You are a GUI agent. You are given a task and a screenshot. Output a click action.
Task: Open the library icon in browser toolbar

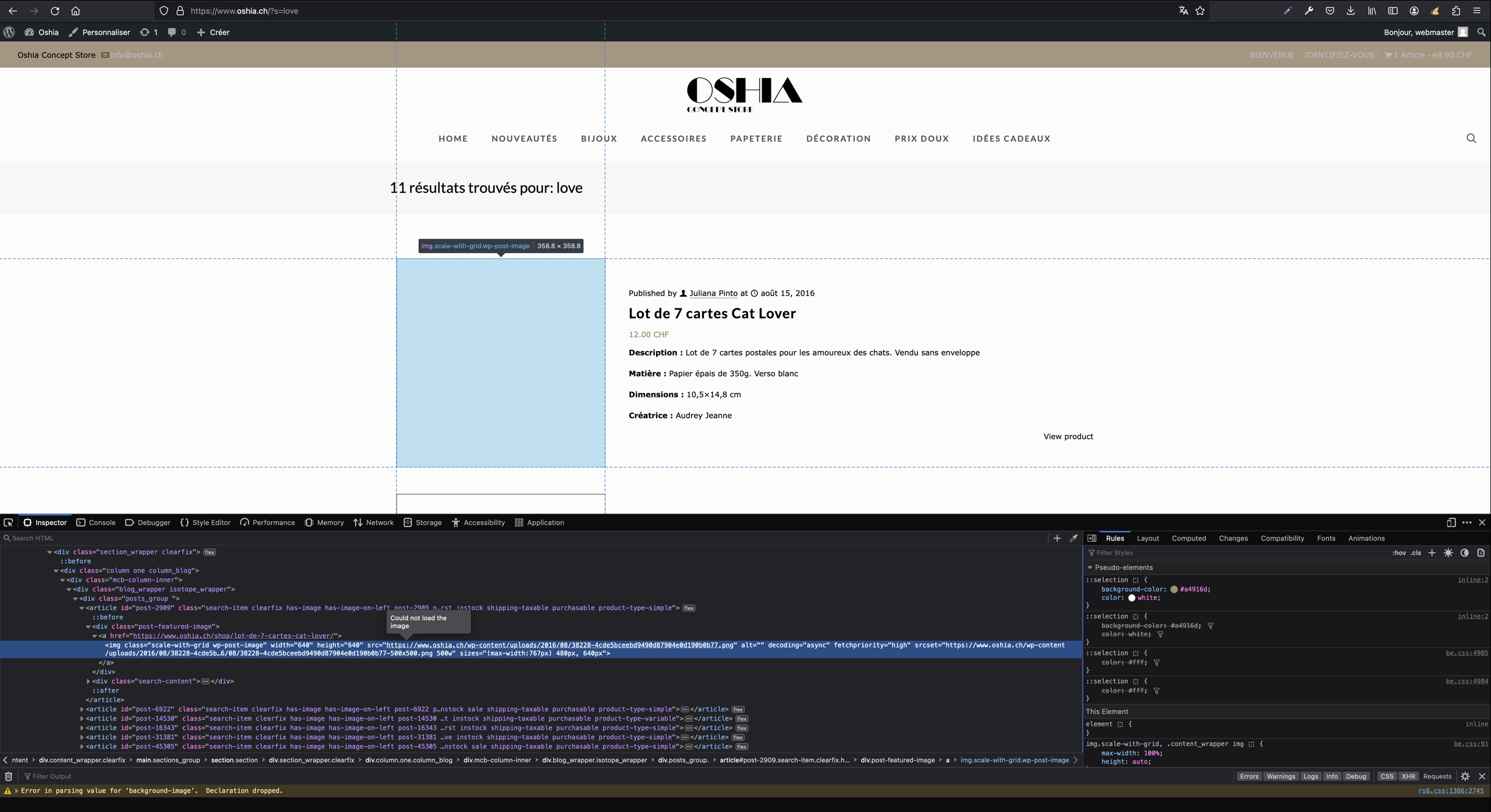click(x=1371, y=10)
